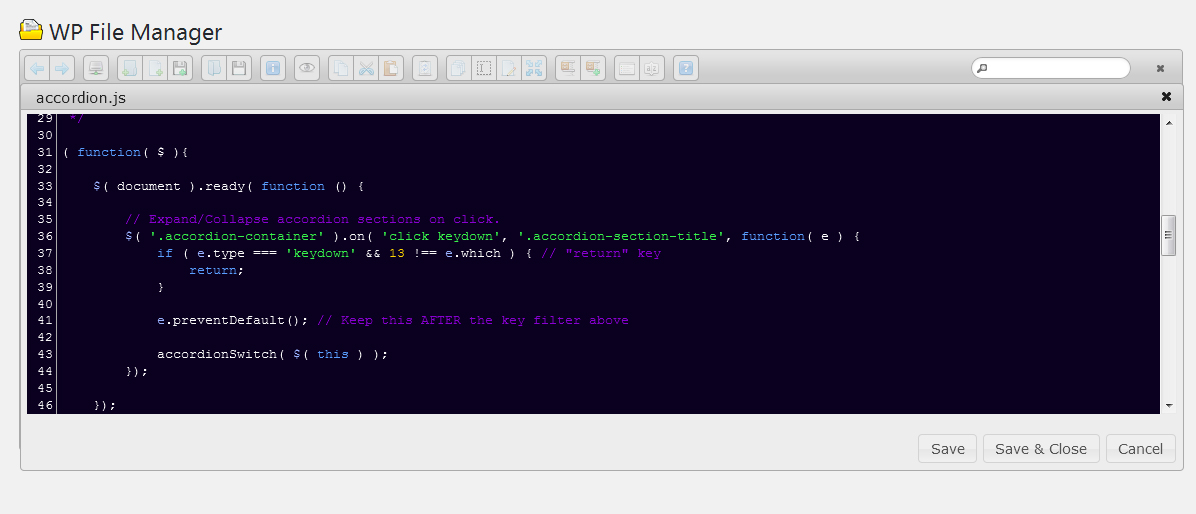Click the a-z sort icon
Screen dimensions: 1196x514
652,68
